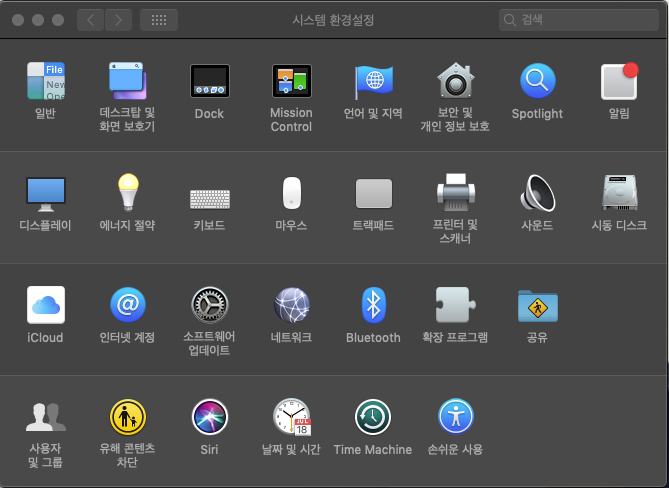The image size is (669, 488).
Task: Click the forward navigation arrow button
Action: (x=118, y=20)
